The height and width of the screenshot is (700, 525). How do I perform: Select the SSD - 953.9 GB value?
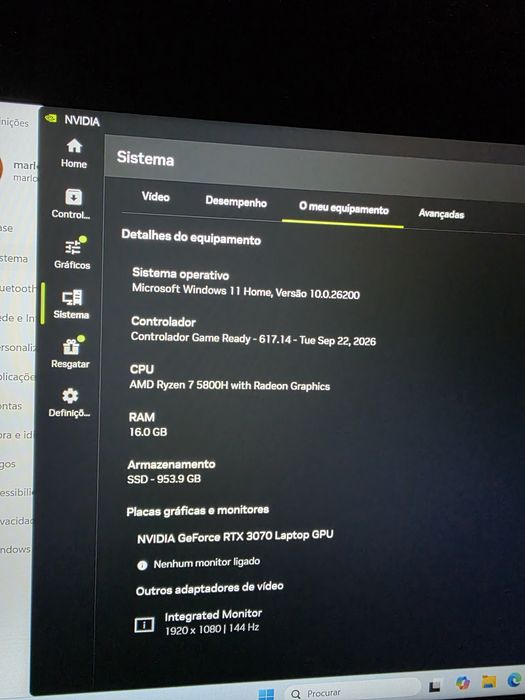(x=164, y=479)
